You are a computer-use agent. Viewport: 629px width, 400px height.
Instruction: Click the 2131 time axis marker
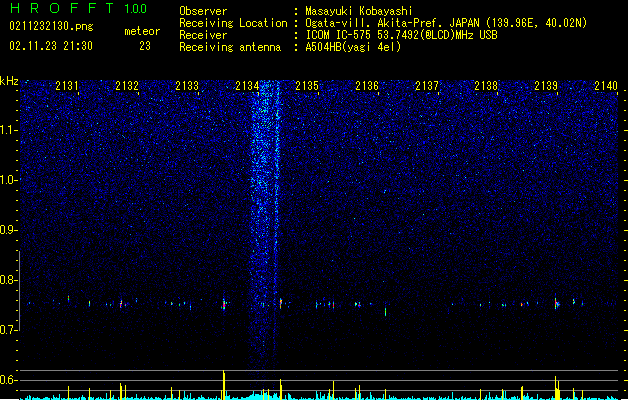67,86
